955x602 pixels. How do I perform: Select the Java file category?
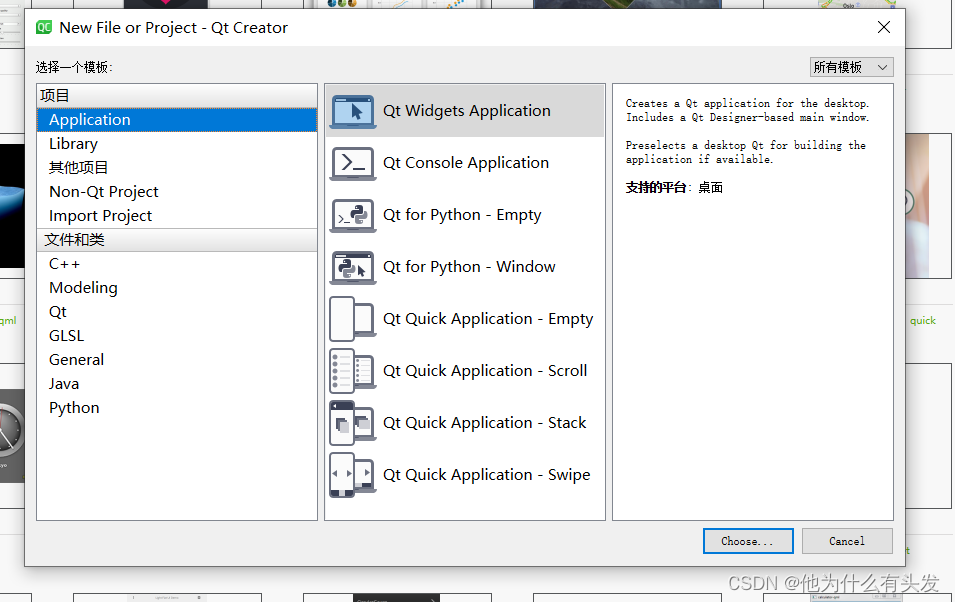pyautogui.click(x=177, y=384)
